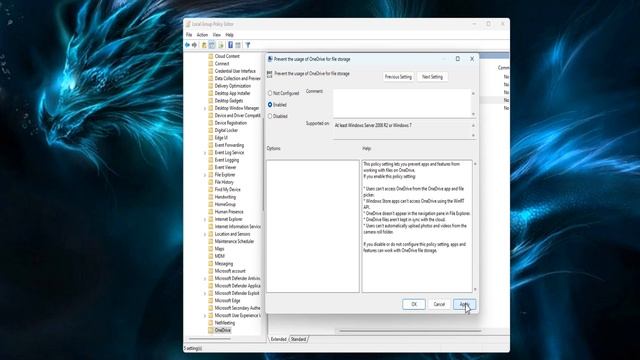Switch to the Extended tab
This screenshot has width=640, height=360.
click(x=278, y=339)
